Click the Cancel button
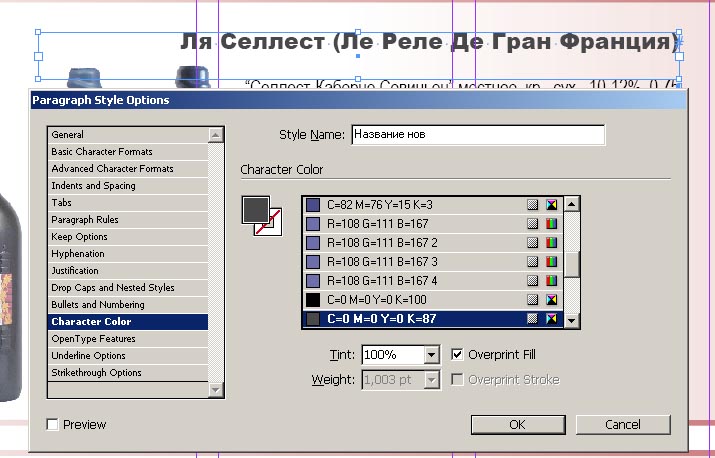 click(623, 425)
